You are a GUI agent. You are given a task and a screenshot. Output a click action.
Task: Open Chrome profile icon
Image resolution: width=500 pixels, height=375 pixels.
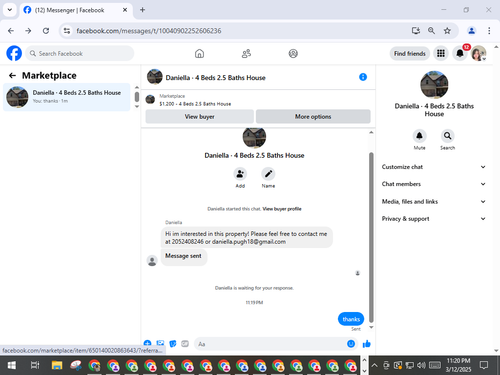(x=471, y=31)
